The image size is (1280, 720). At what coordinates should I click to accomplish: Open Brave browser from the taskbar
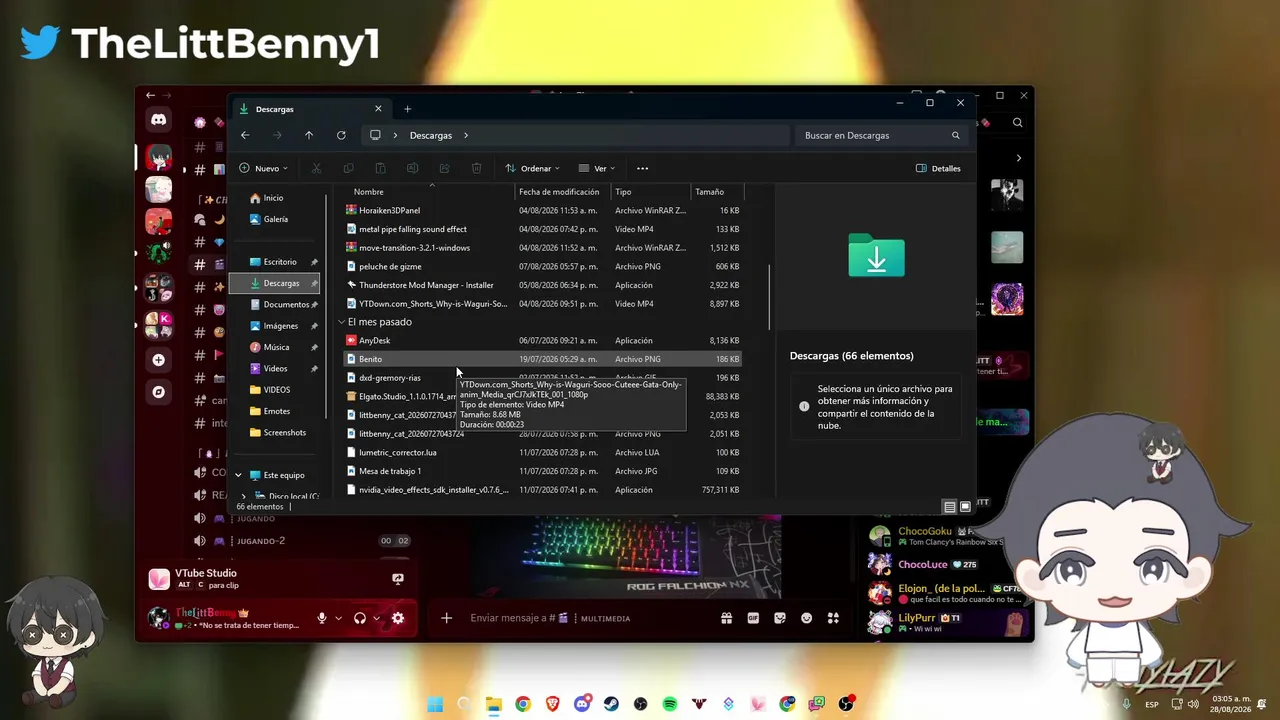point(552,704)
